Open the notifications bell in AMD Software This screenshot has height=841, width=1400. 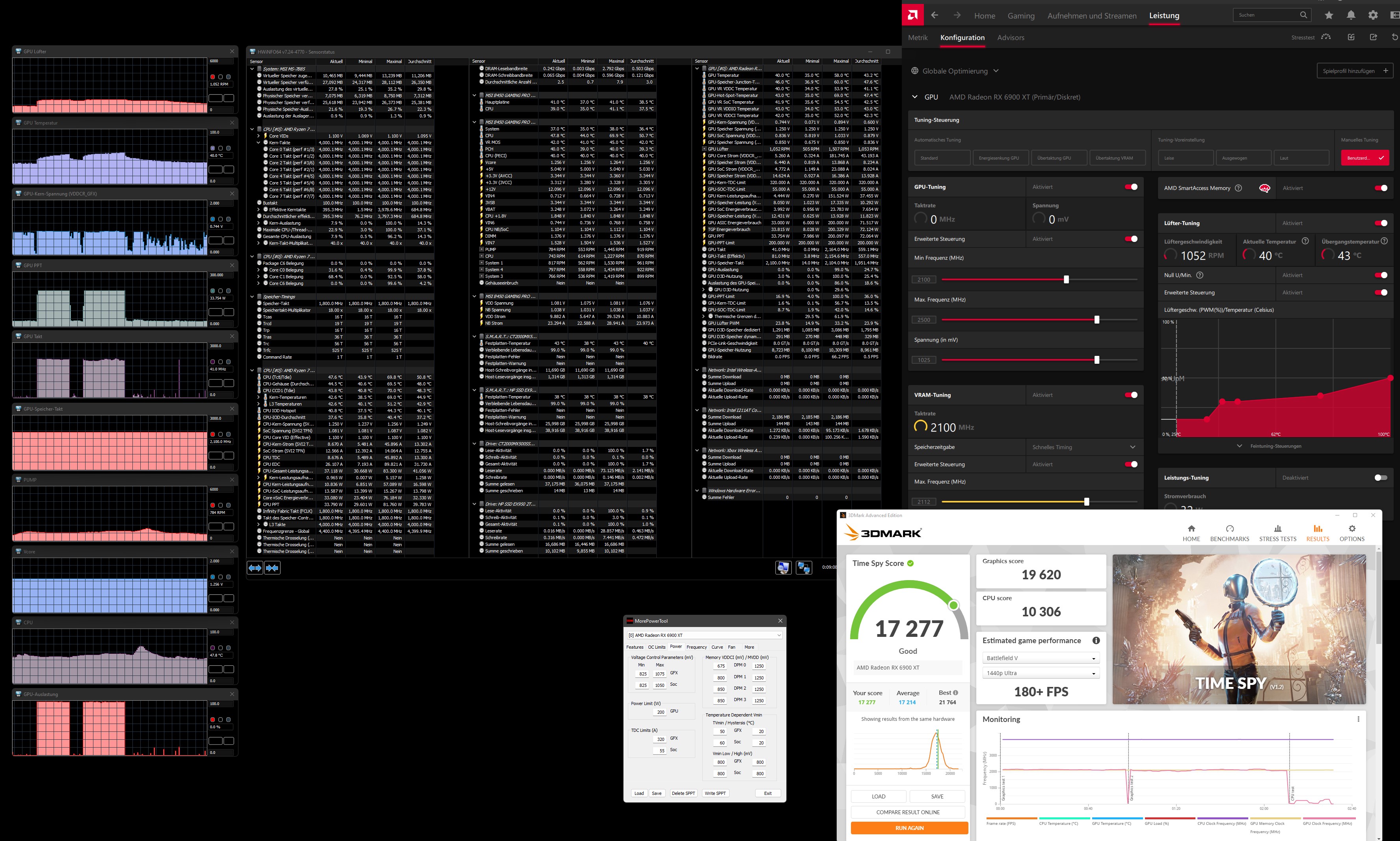pos(1351,15)
